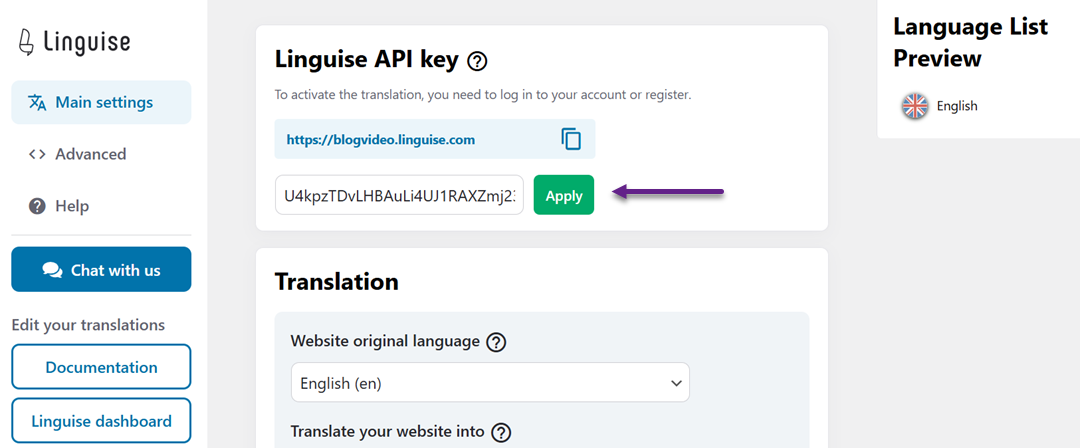The height and width of the screenshot is (448, 1080).
Task: Copy the blogvideo.linguise.com URL with the copy icon
Action: (571, 139)
